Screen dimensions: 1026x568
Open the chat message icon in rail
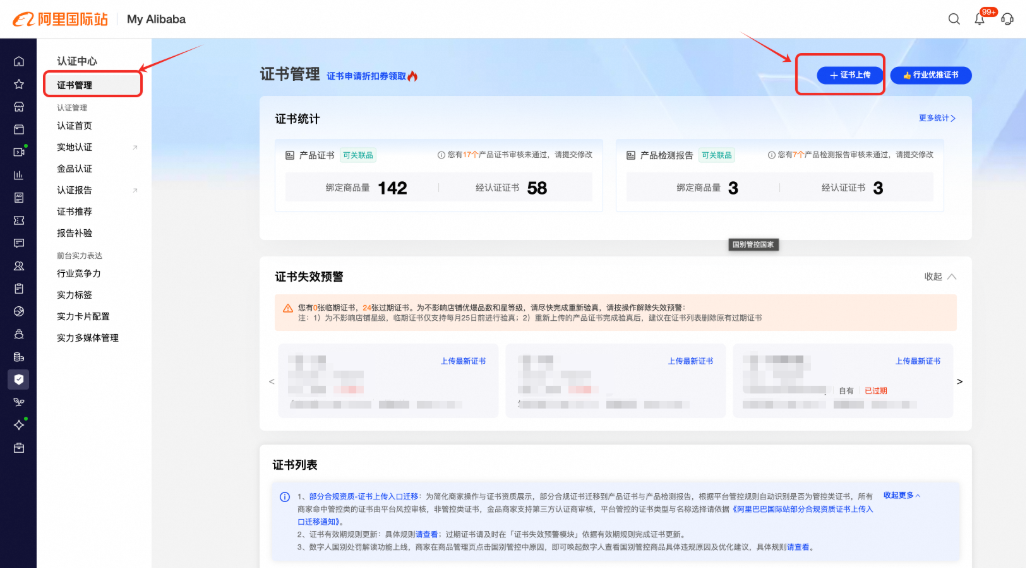coord(19,243)
